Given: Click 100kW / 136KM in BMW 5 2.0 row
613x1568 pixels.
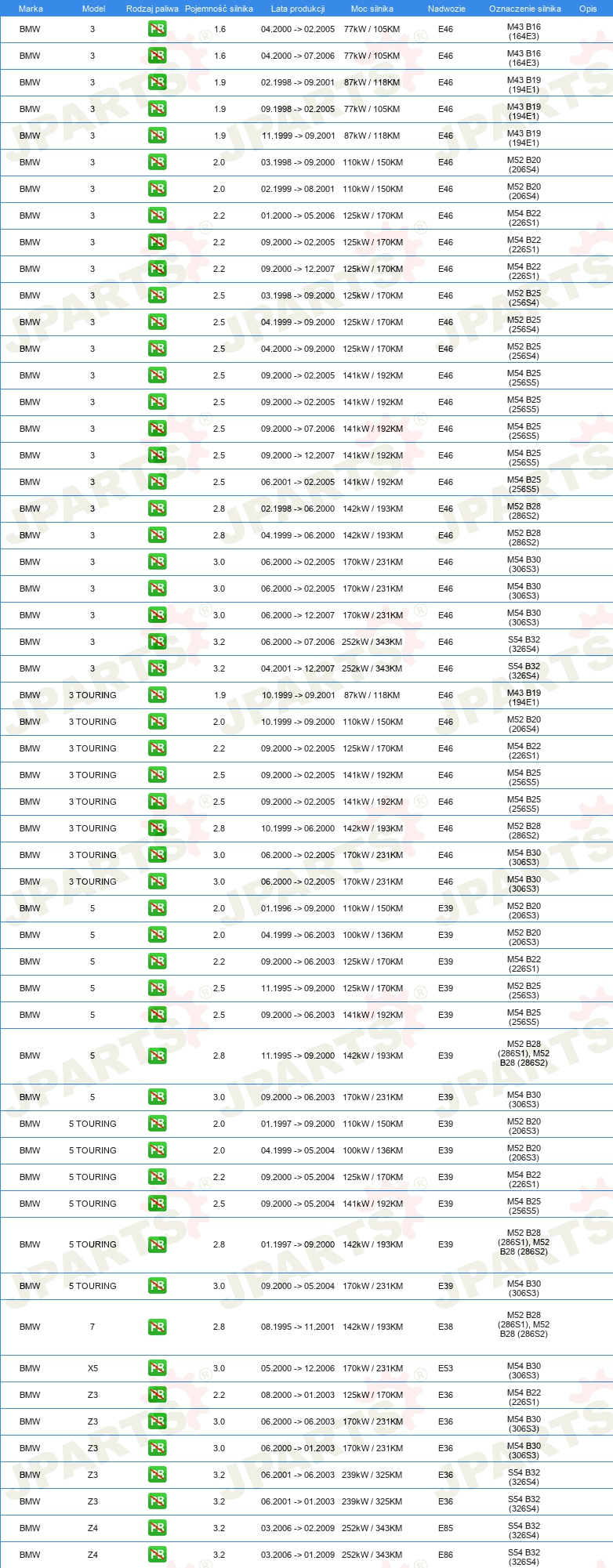Looking at the screenshot, I should (372, 935).
